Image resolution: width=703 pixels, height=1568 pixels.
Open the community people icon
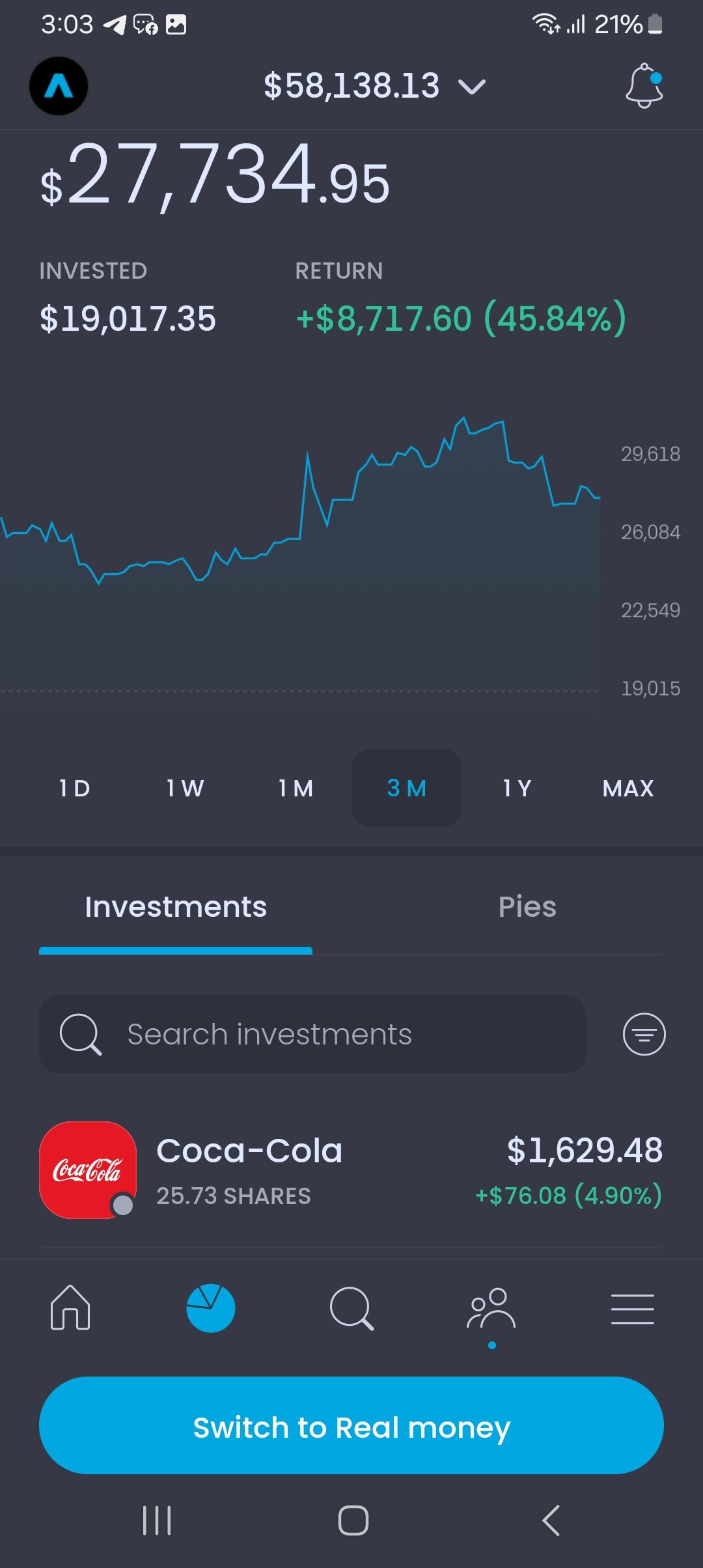[491, 1309]
